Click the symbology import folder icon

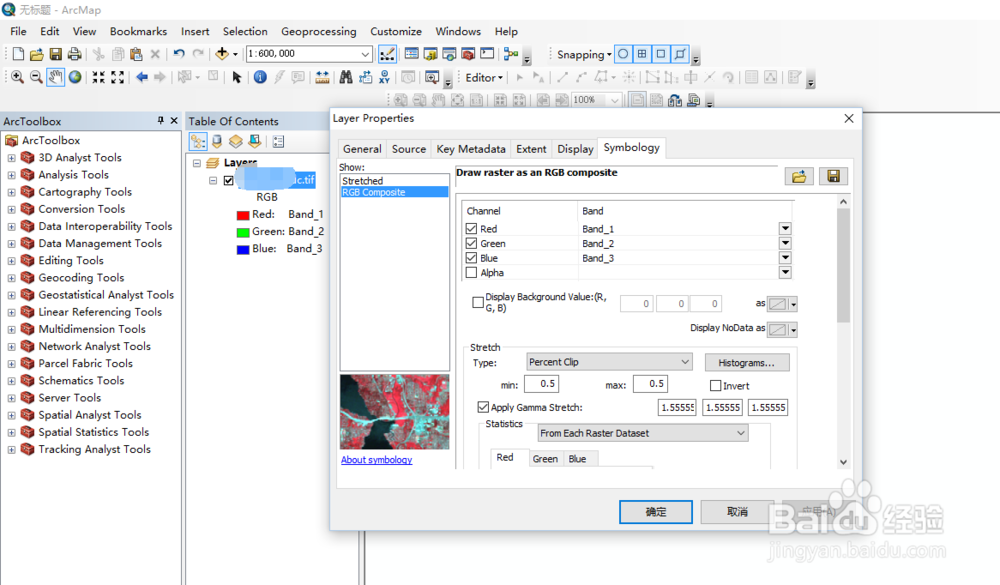click(798, 176)
